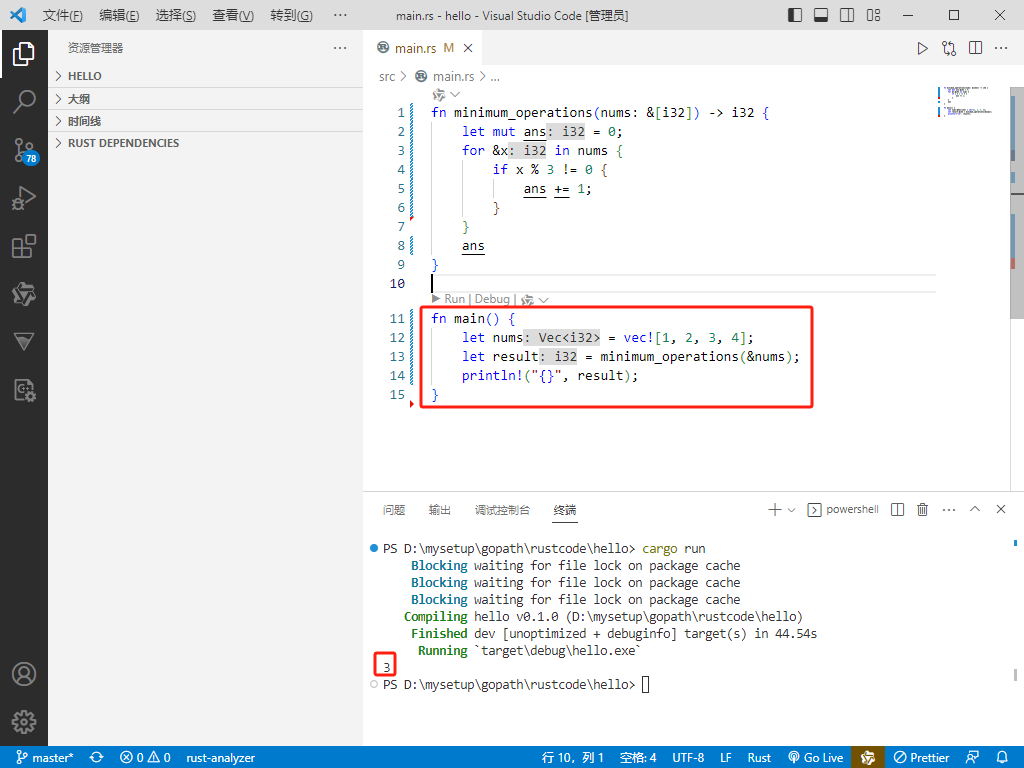Screen dimensions: 1024x768
Task: Toggle the secondary side bar layout icon
Action: point(847,15)
